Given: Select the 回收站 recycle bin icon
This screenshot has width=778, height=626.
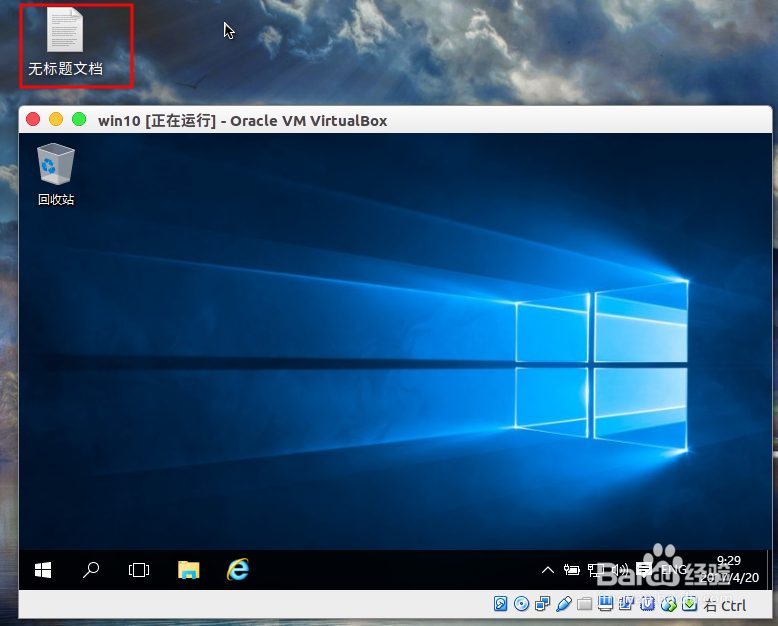Looking at the screenshot, I should 56,174.
